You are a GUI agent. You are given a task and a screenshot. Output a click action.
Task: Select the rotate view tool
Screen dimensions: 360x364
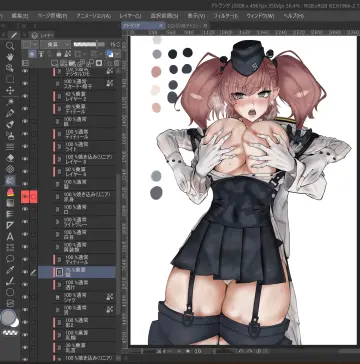click(10, 68)
